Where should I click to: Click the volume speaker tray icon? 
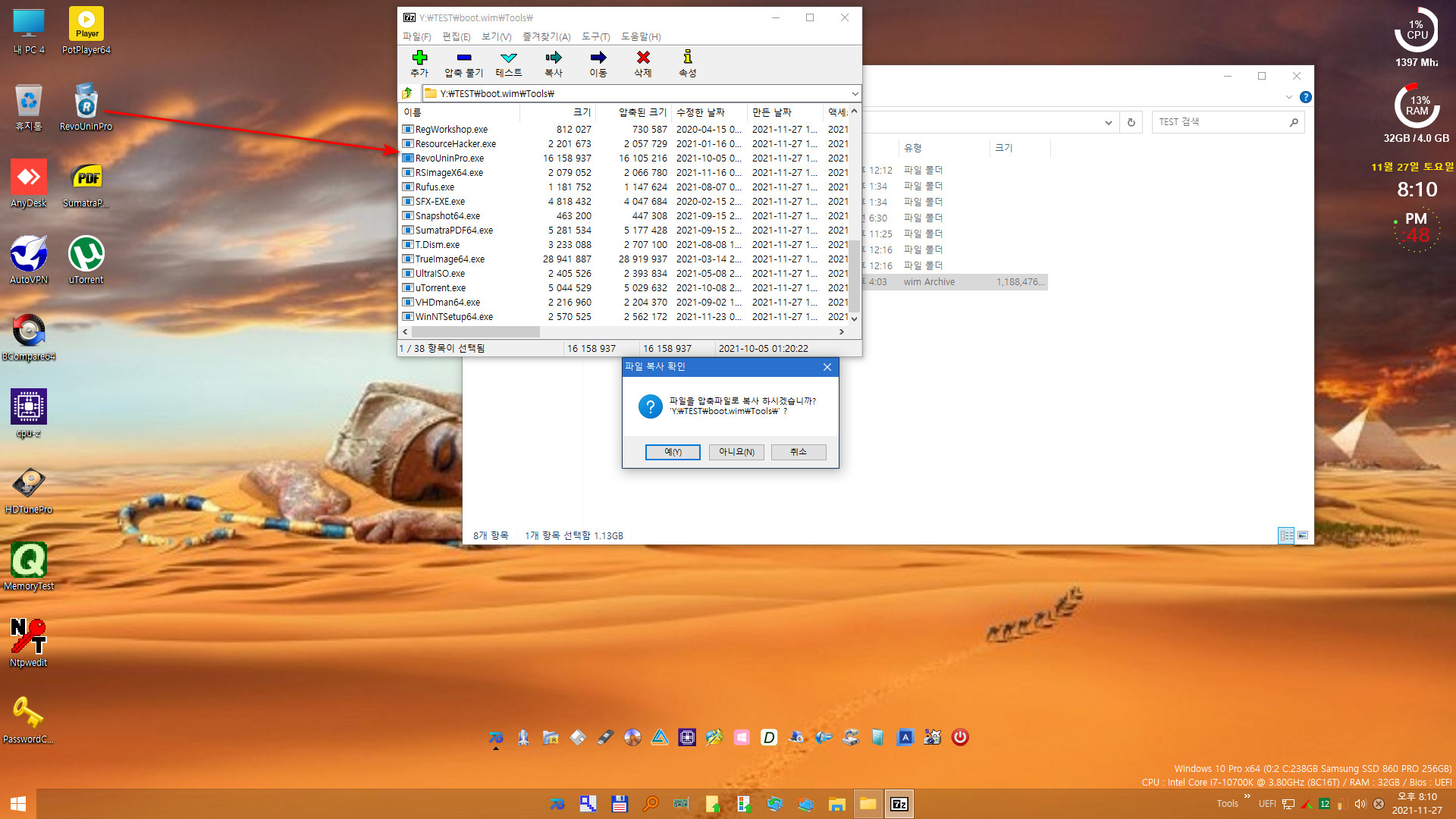[1360, 805]
